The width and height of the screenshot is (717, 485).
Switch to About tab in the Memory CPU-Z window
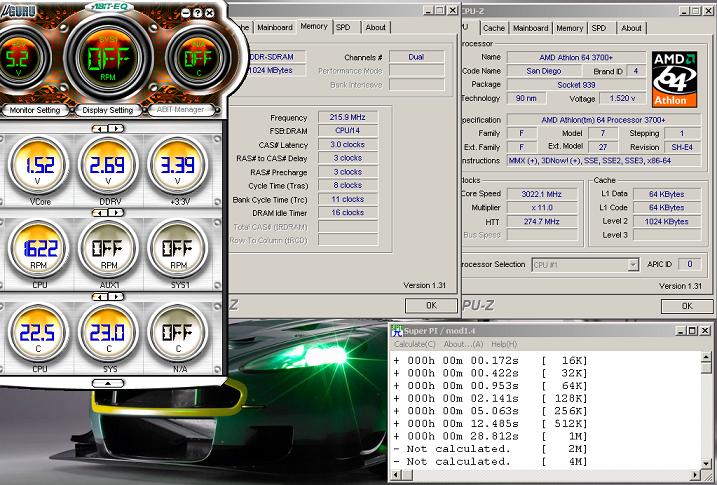pyautogui.click(x=375, y=27)
